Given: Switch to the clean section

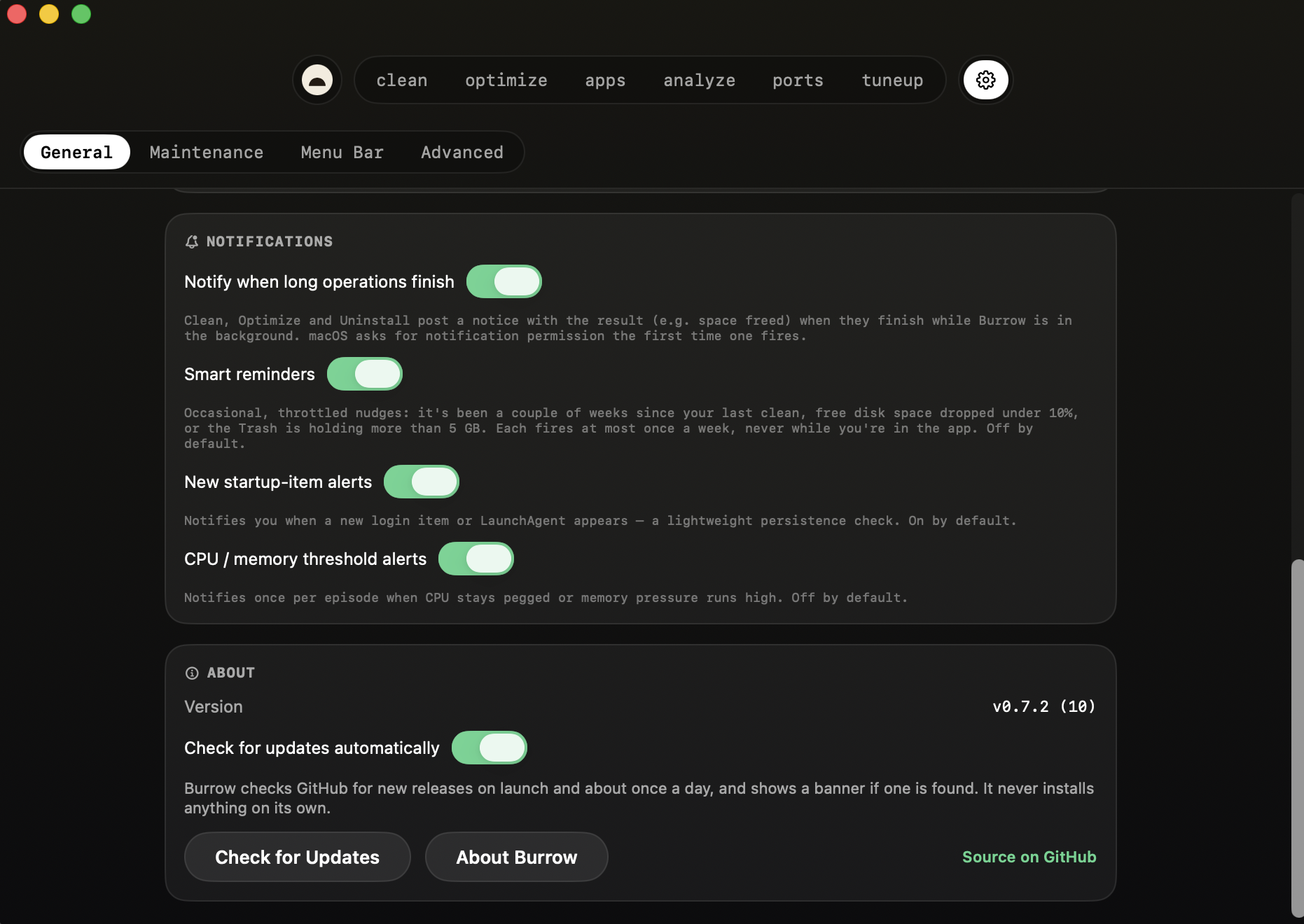Looking at the screenshot, I should click(x=402, y=80).
